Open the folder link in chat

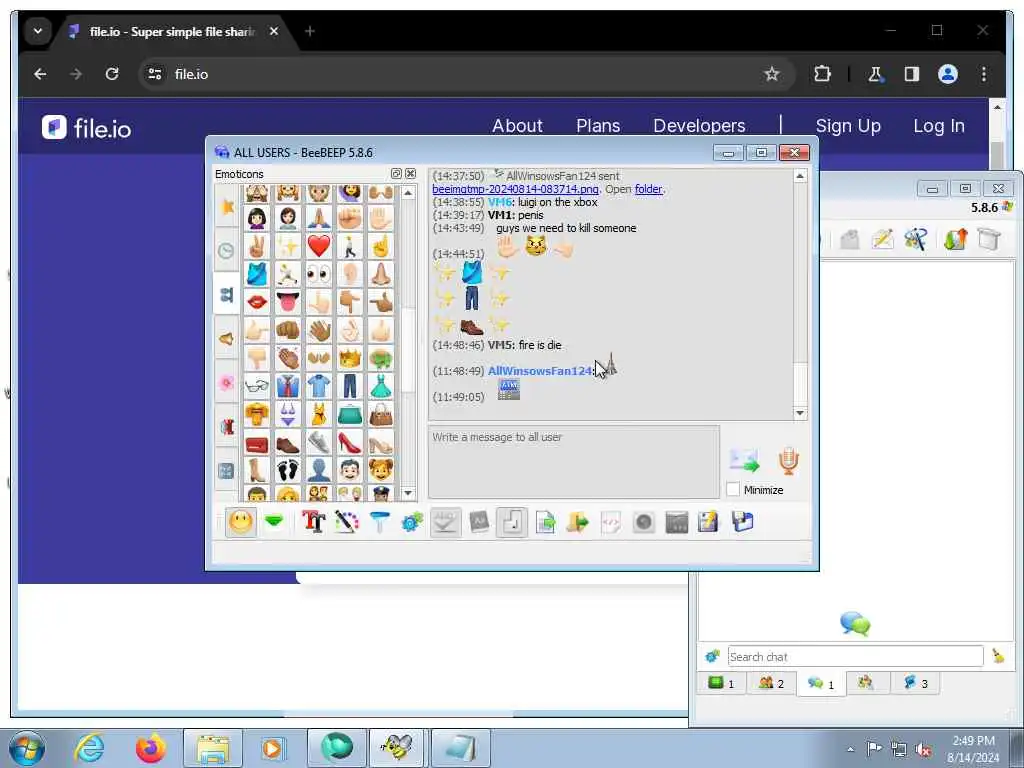(648, 189)
